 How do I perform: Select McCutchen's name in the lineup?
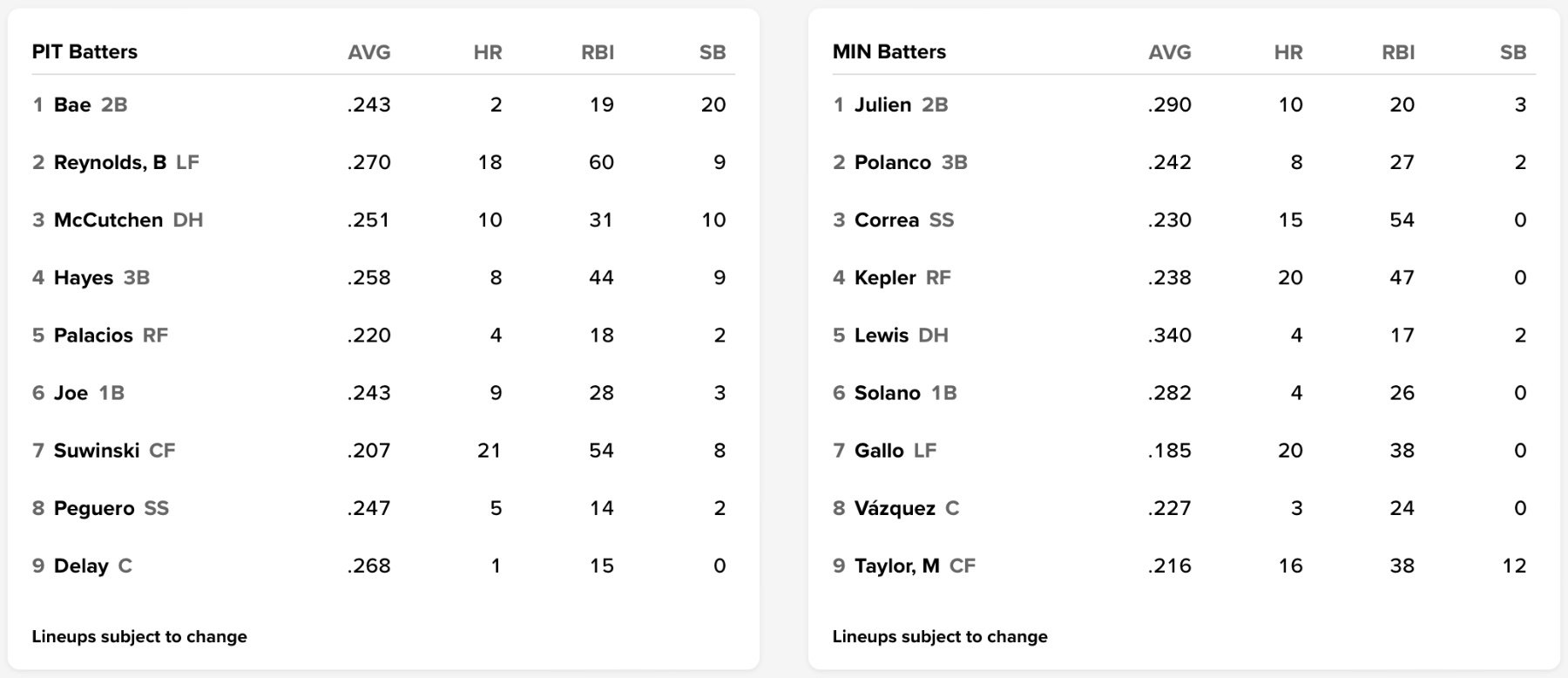coord(108,220)
